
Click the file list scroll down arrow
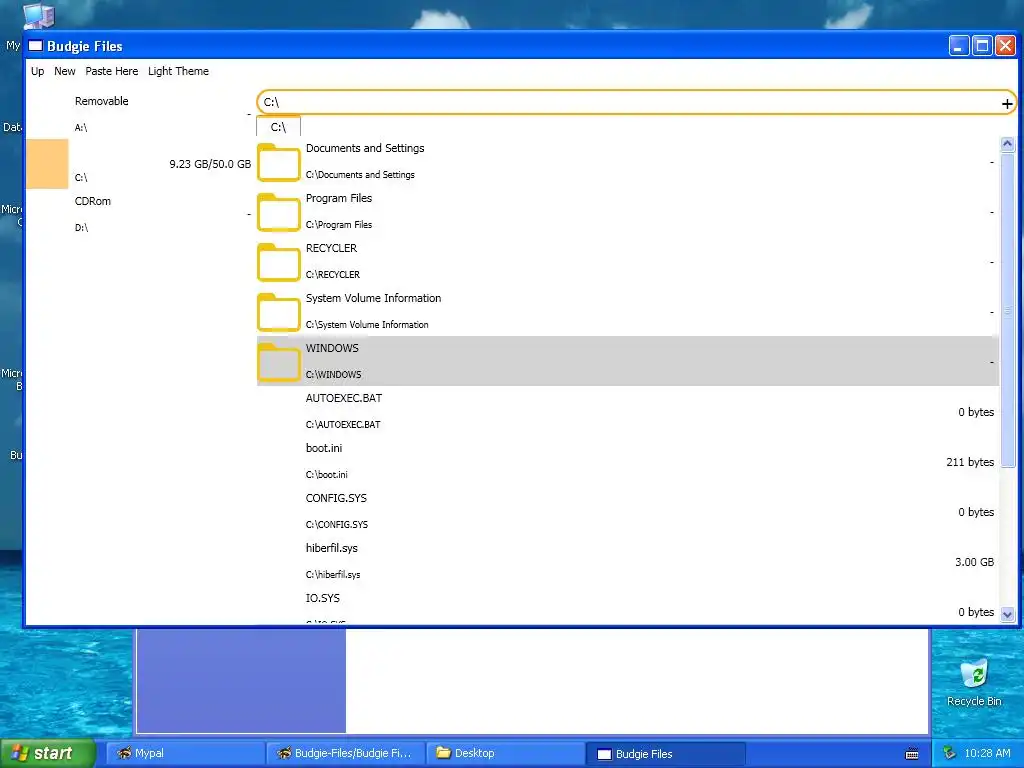[x=1007, y=614]
